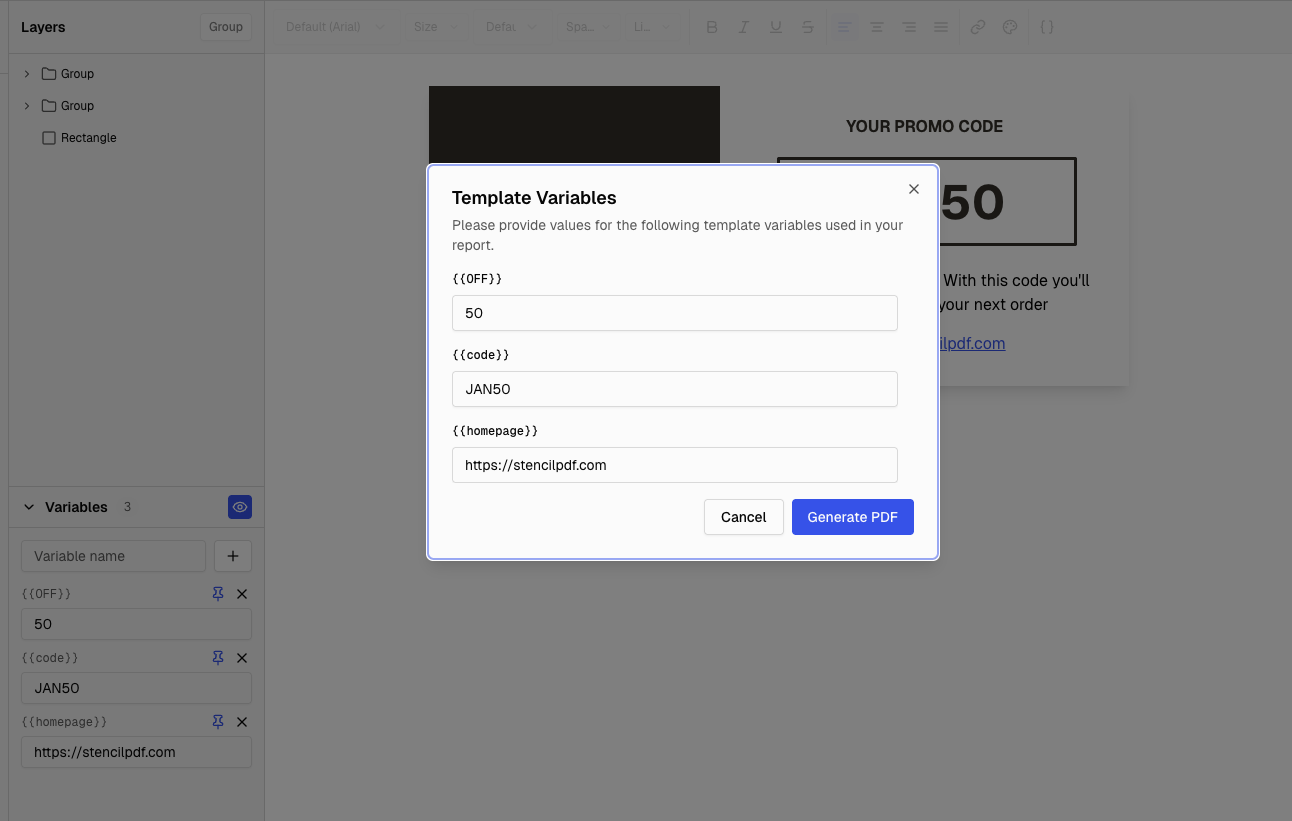
Task: Click the Variables count 3
Action: [127, 507]
